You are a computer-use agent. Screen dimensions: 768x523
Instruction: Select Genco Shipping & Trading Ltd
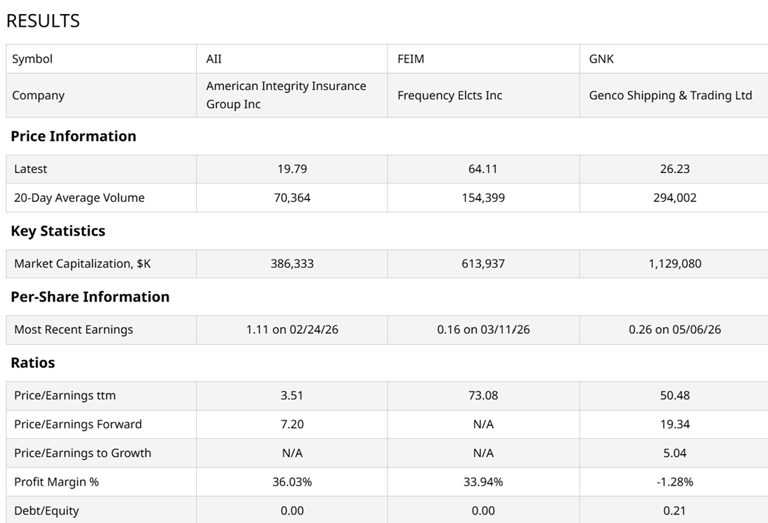(671, 95)
